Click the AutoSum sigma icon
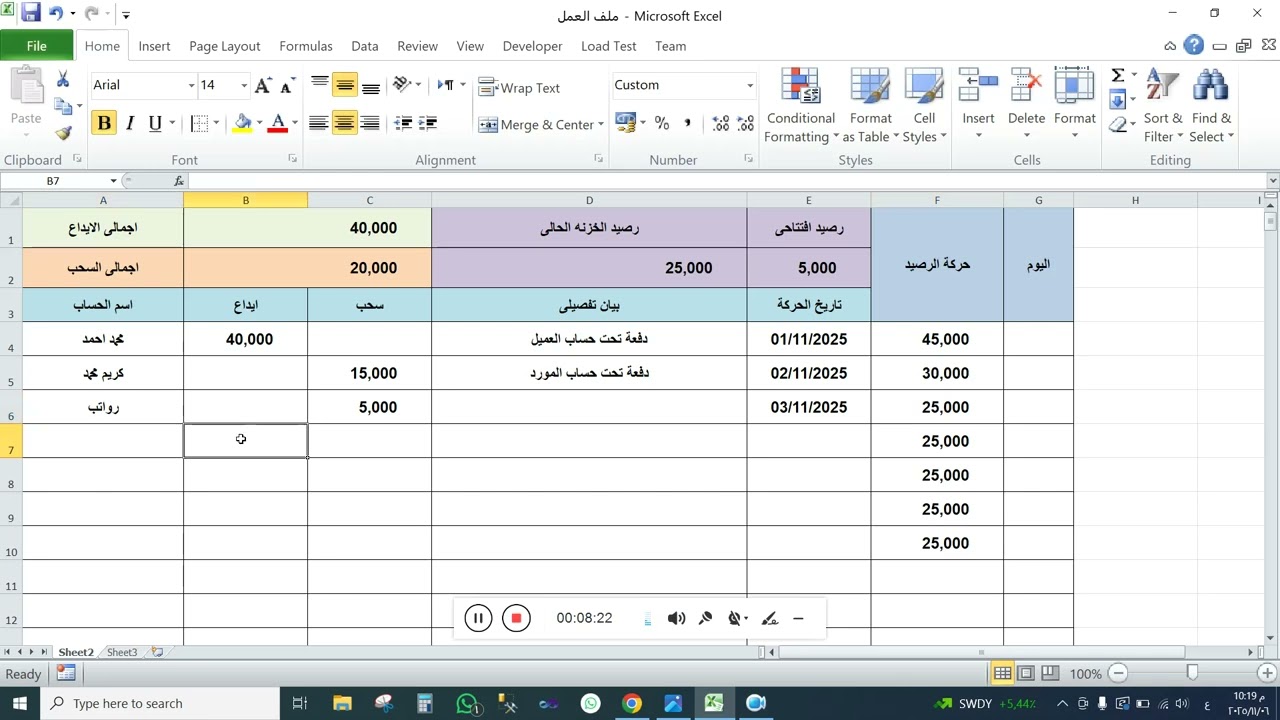This screenshot has width=1280, height=720. click(x=1118, y=76)
